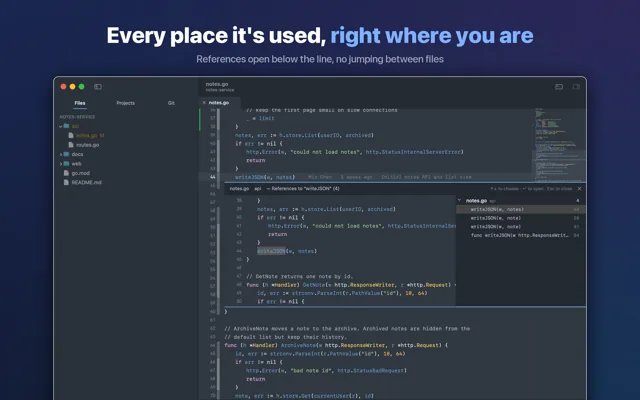Click api breadcrumb in peek panel header
The width and height of the screenshot is (640, 400).
click(258, 189)
